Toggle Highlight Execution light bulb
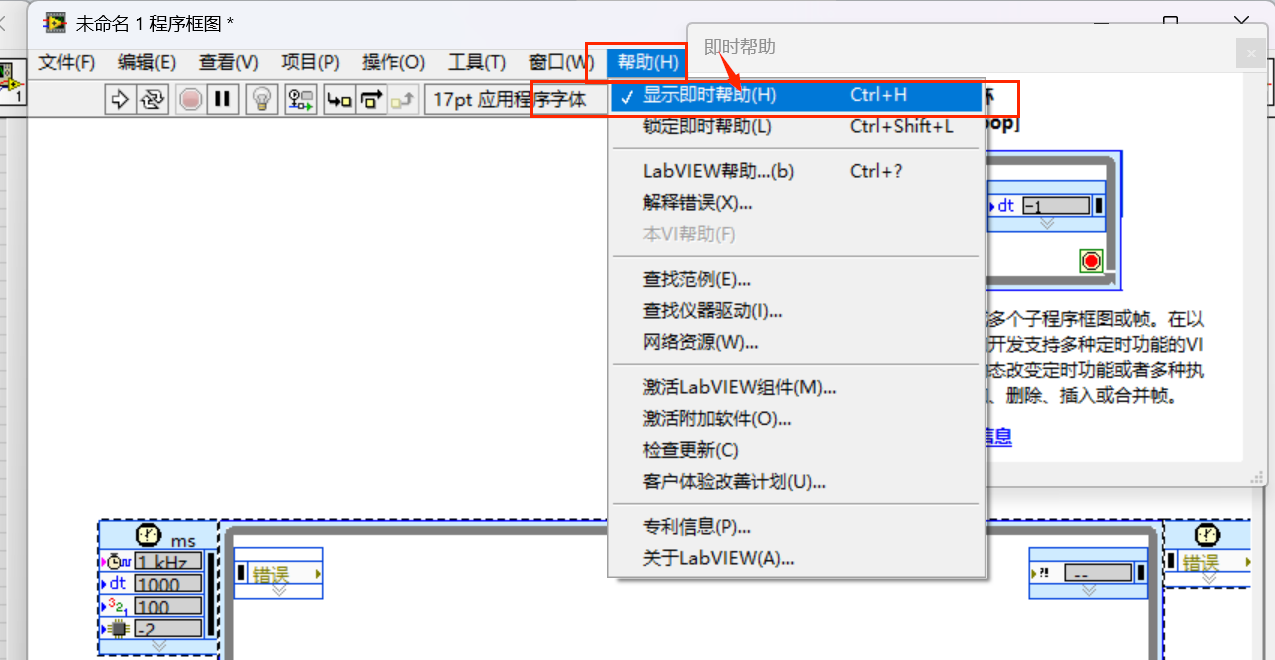Viewport: 1275px width, 660px height. pos(261,99)
